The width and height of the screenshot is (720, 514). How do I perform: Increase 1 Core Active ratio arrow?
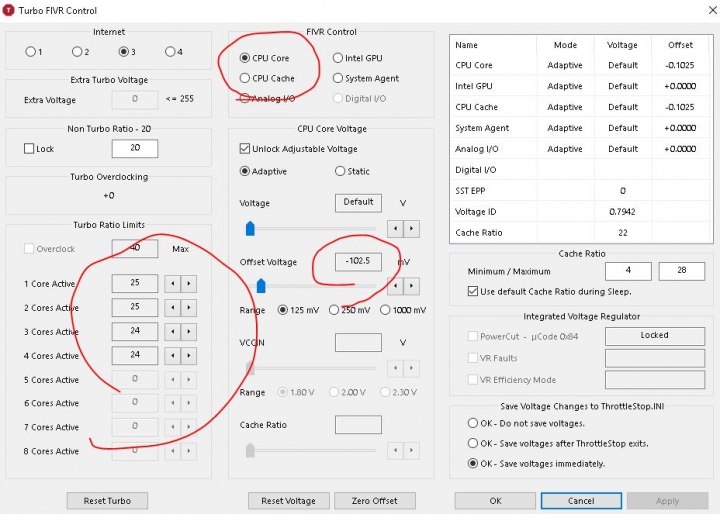pos(189,284)
